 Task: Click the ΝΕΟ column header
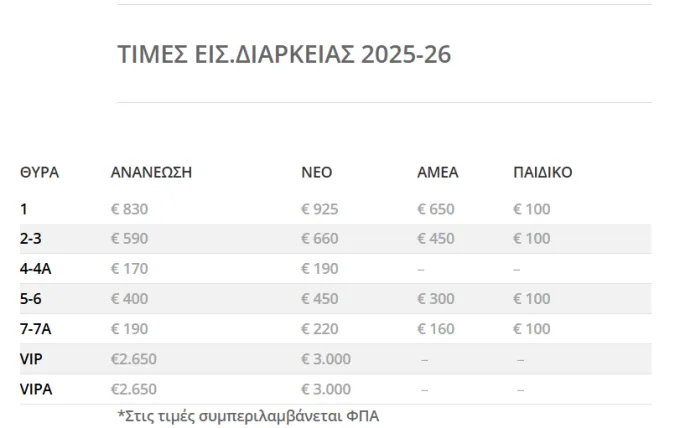click(x=317, y=173)
